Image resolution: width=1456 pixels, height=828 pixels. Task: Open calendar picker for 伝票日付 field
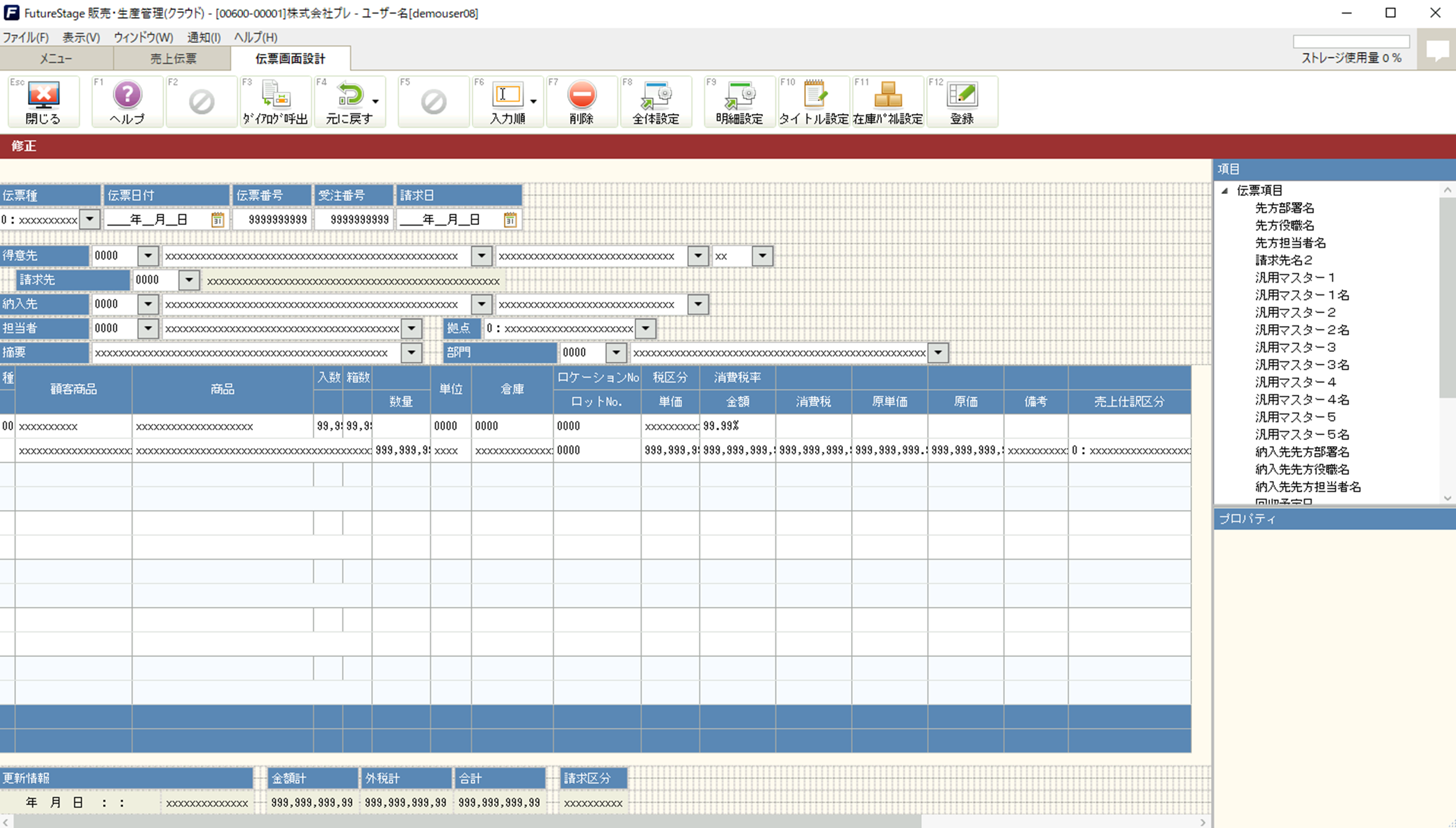pyautogui.click(x=218, y=219)
